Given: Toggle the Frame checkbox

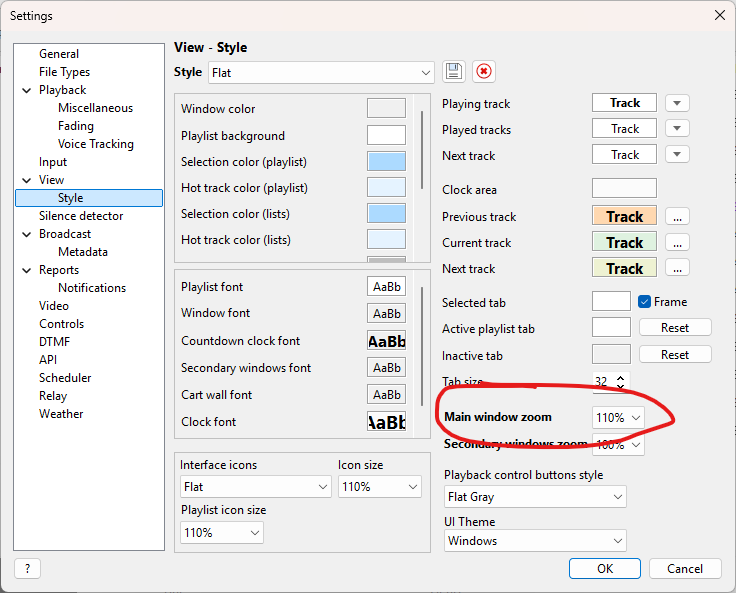Looking at the screenshot, I should pos(645,301).
